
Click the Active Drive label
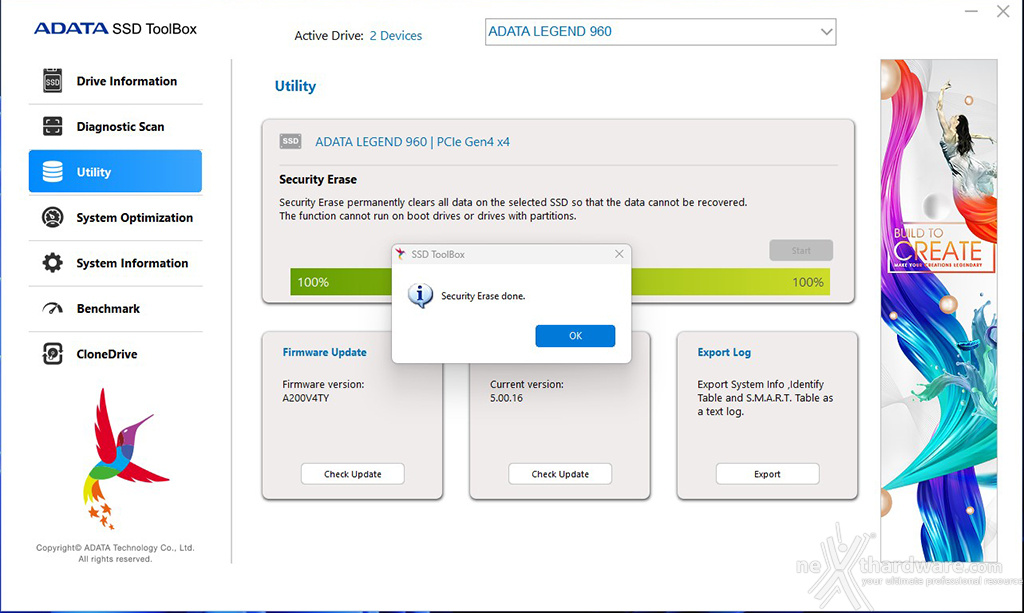(x=328, y=36)
